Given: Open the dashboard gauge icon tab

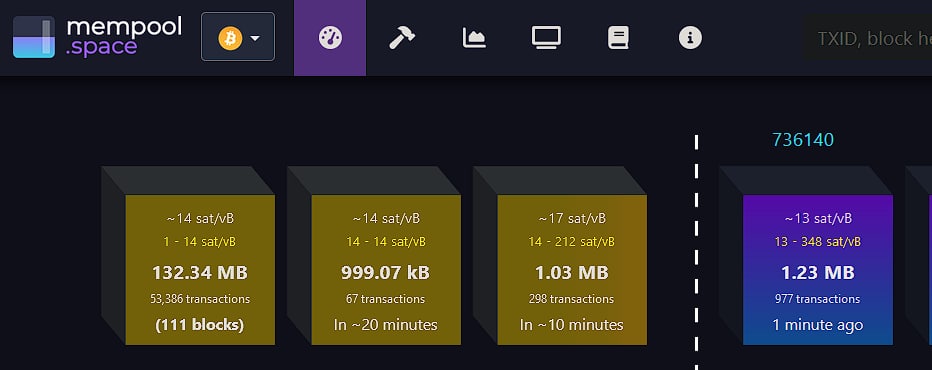Looking at the screenshot, I should [330, 38].
